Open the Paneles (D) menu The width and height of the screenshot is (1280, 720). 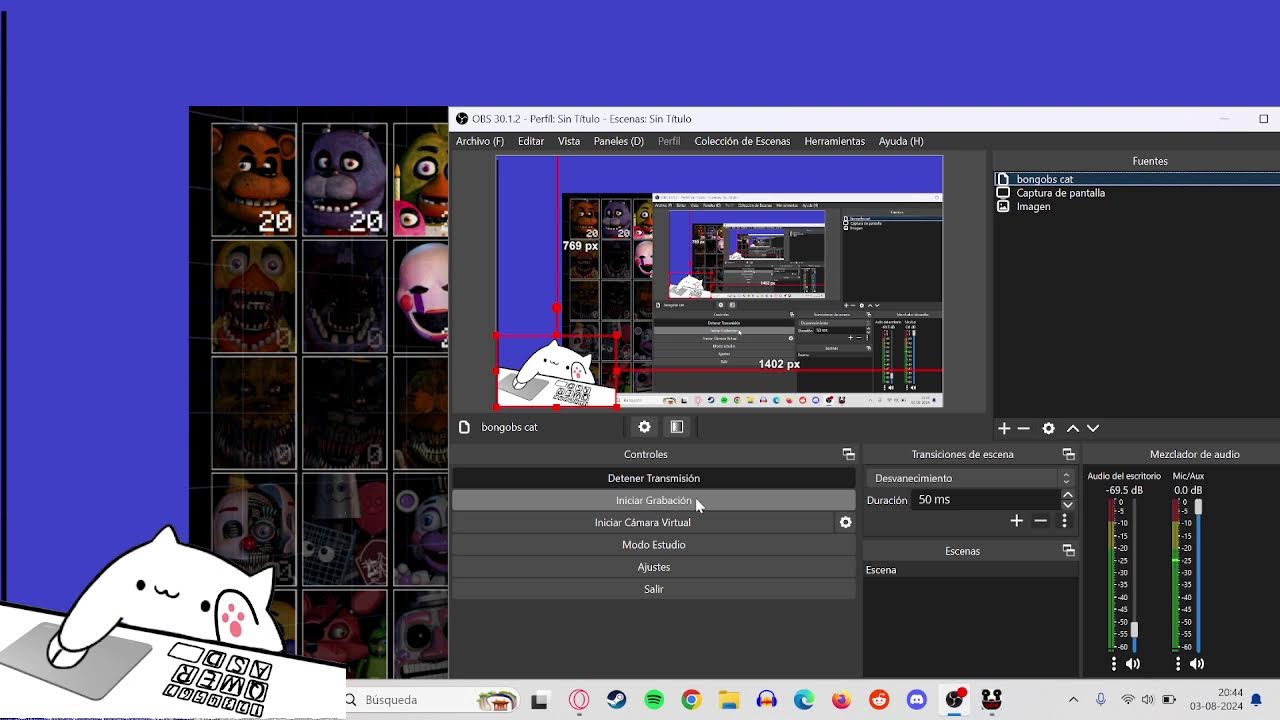coord(619,141)
